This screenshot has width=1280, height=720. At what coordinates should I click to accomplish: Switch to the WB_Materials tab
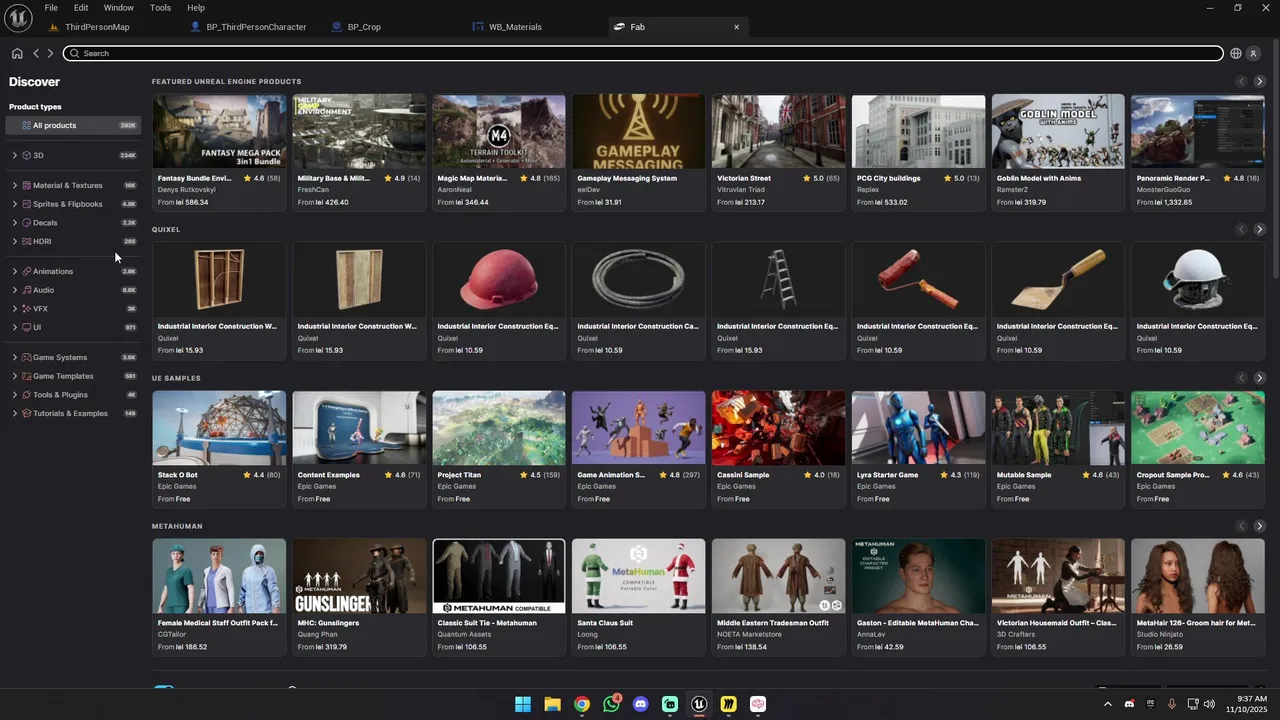tap(515, 27)
